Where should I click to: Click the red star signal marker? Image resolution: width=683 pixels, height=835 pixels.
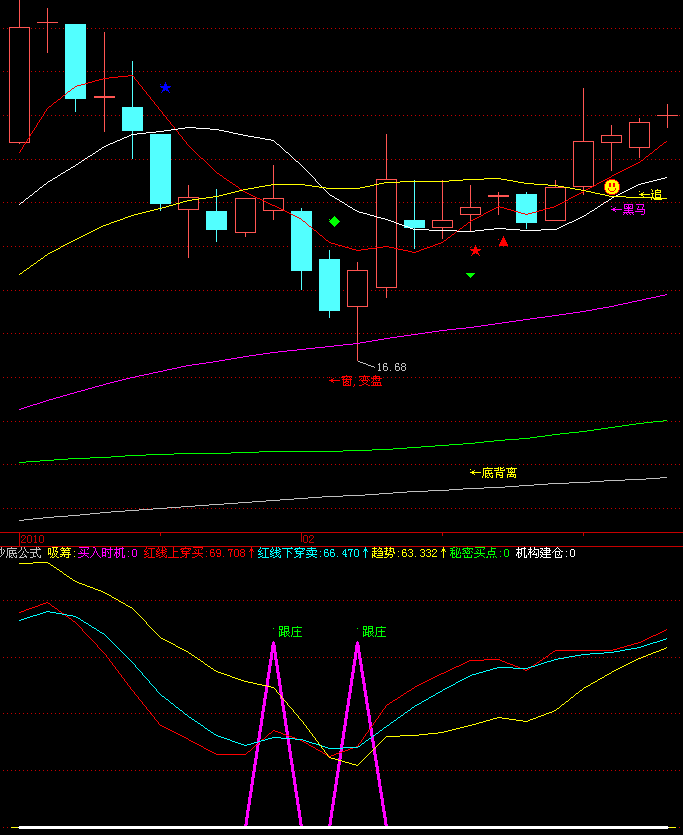475,251
